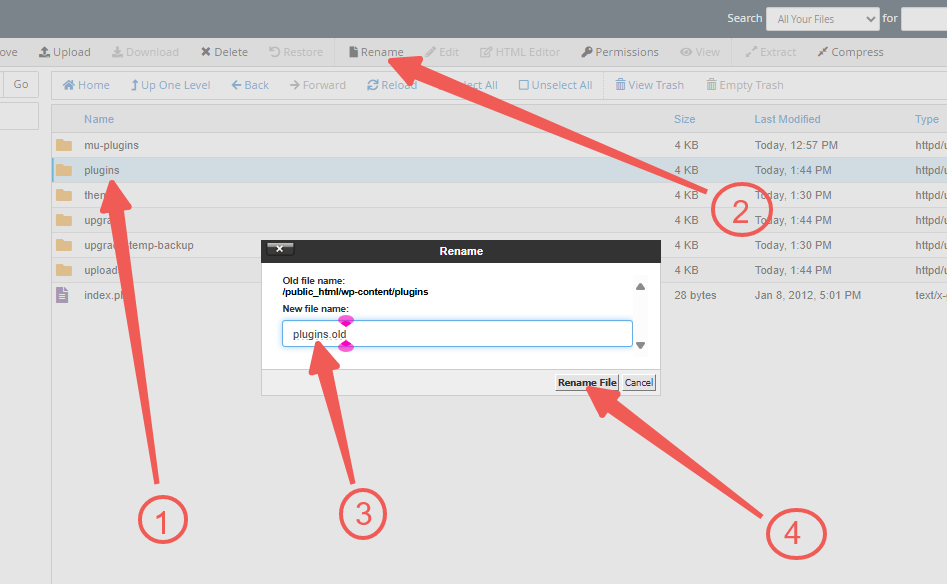Extract the selected archive
Viewport: 947px width, 584px height.
(x=770, y=51)
